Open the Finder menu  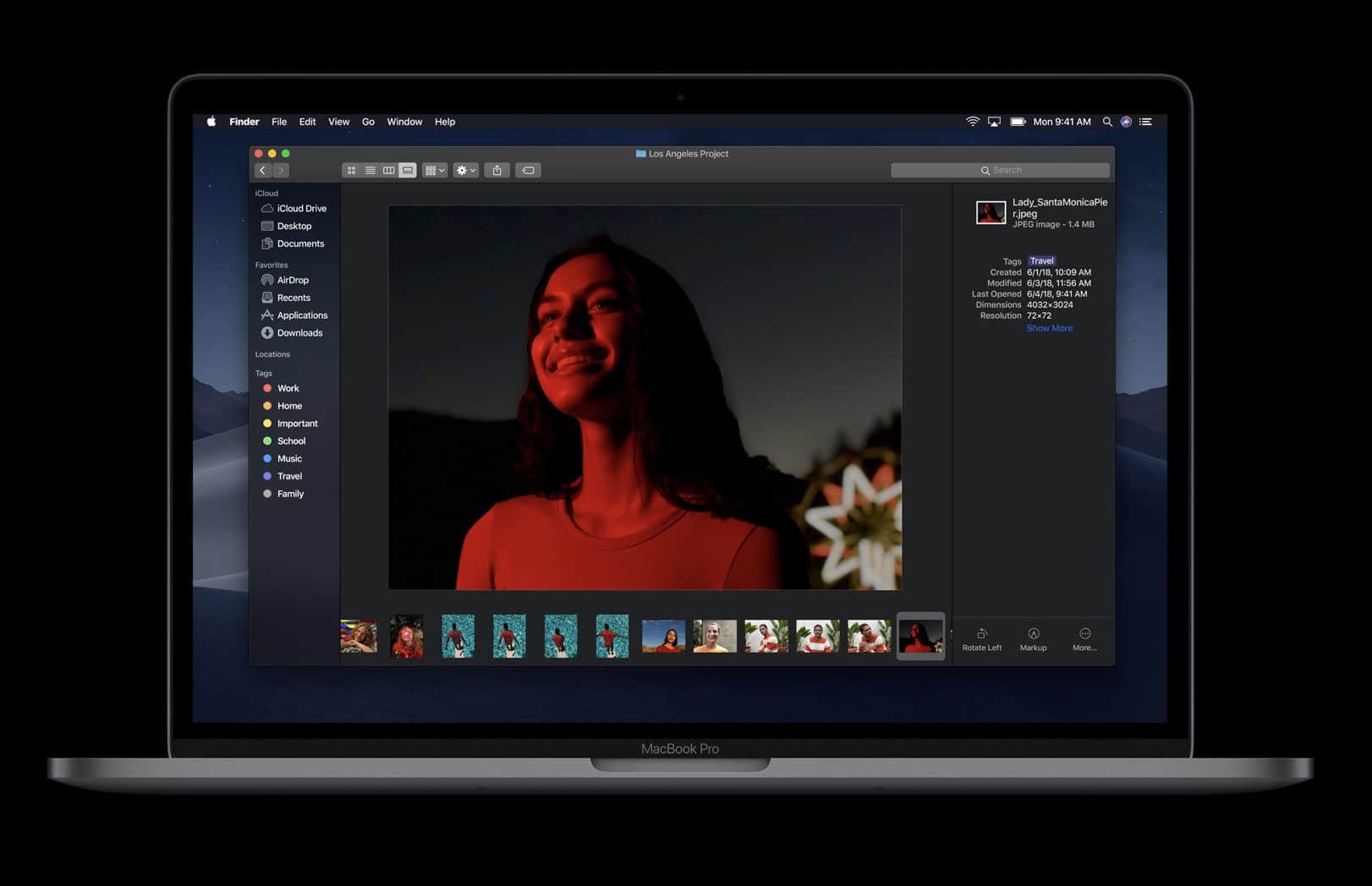point(244,122)
